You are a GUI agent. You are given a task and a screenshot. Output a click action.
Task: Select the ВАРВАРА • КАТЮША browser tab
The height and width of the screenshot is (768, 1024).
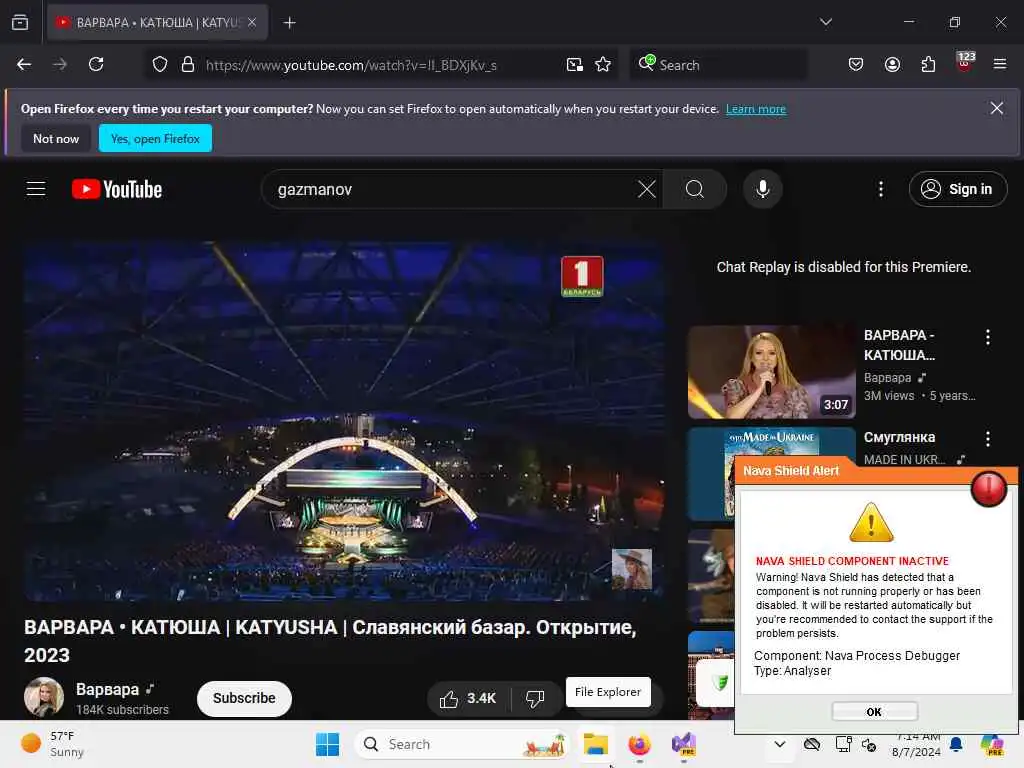157,22
